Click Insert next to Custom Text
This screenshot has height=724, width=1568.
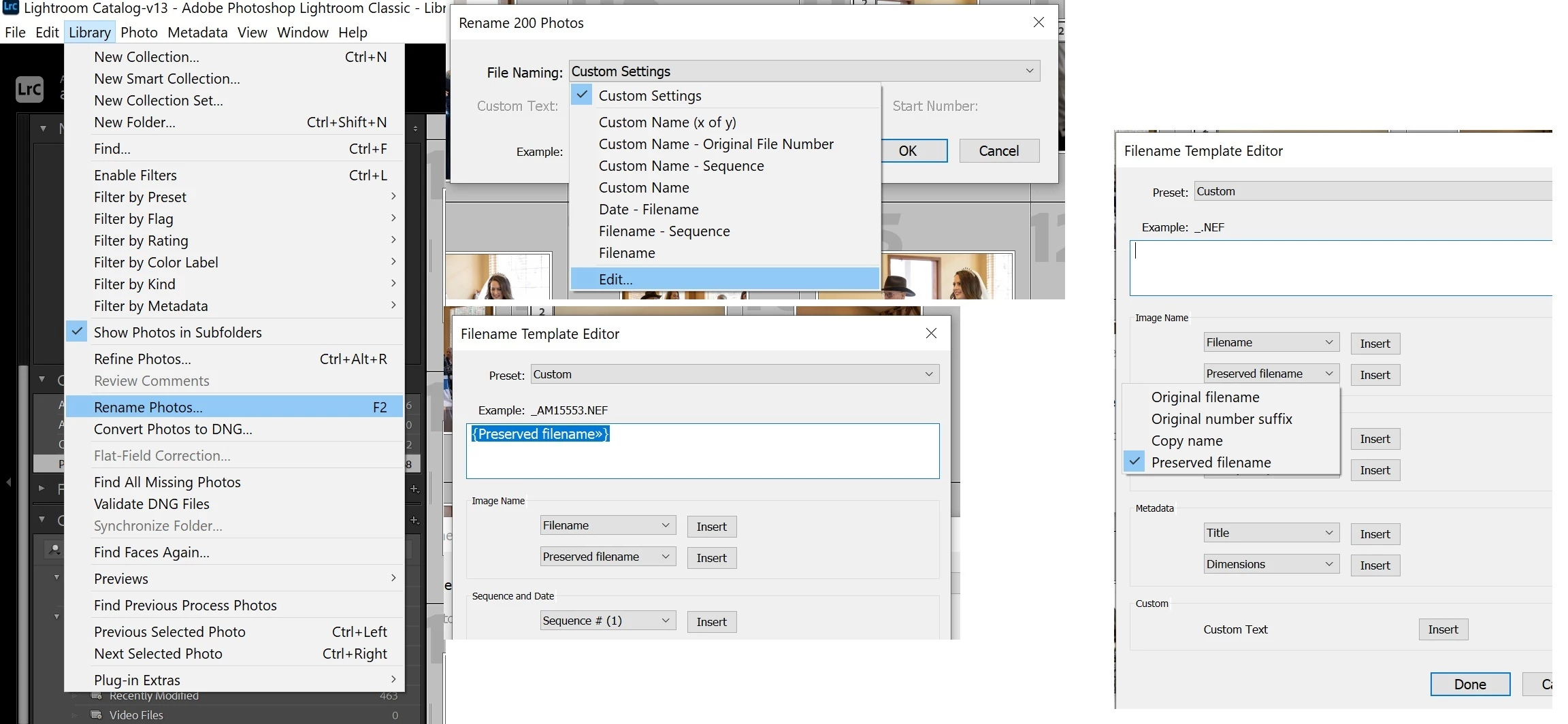[1443, 629]
